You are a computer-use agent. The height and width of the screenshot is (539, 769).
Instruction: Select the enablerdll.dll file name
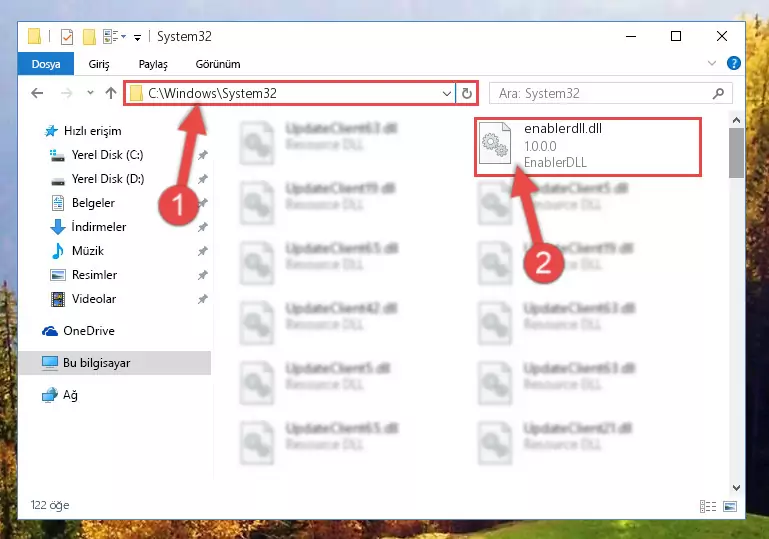coord(563,128)
